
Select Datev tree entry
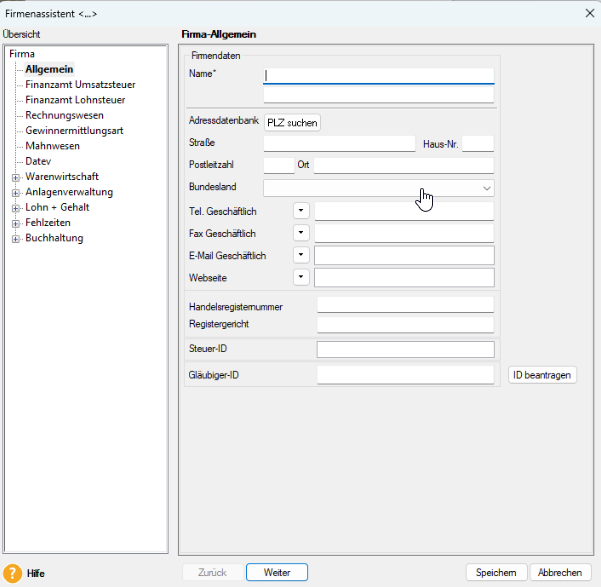(38, 161)
